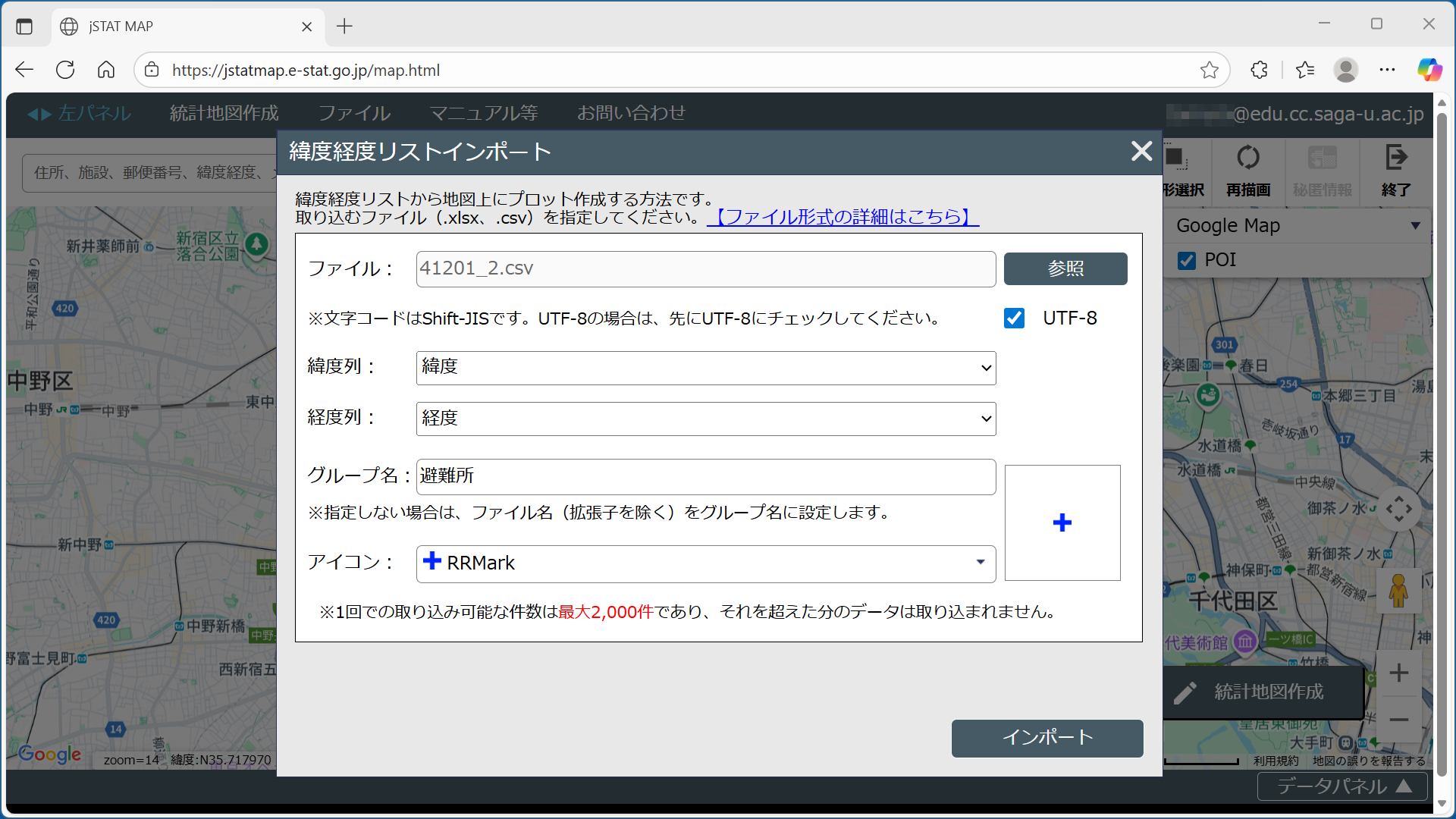1456x819 pixels.
Task: Open the 緯度列 dropdown
Action: coord(705,368)
